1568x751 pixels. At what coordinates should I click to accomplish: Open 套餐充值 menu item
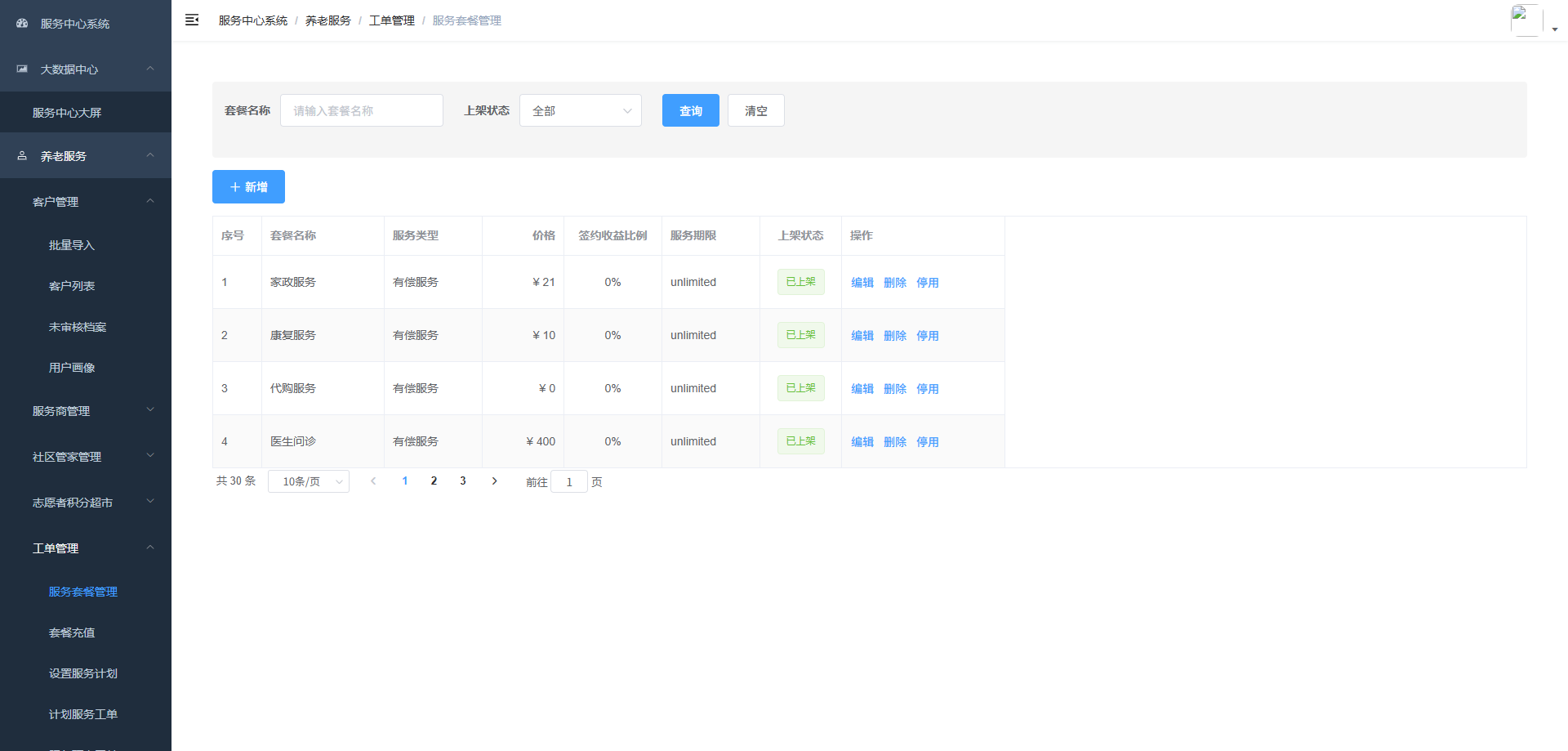(86, 633)
